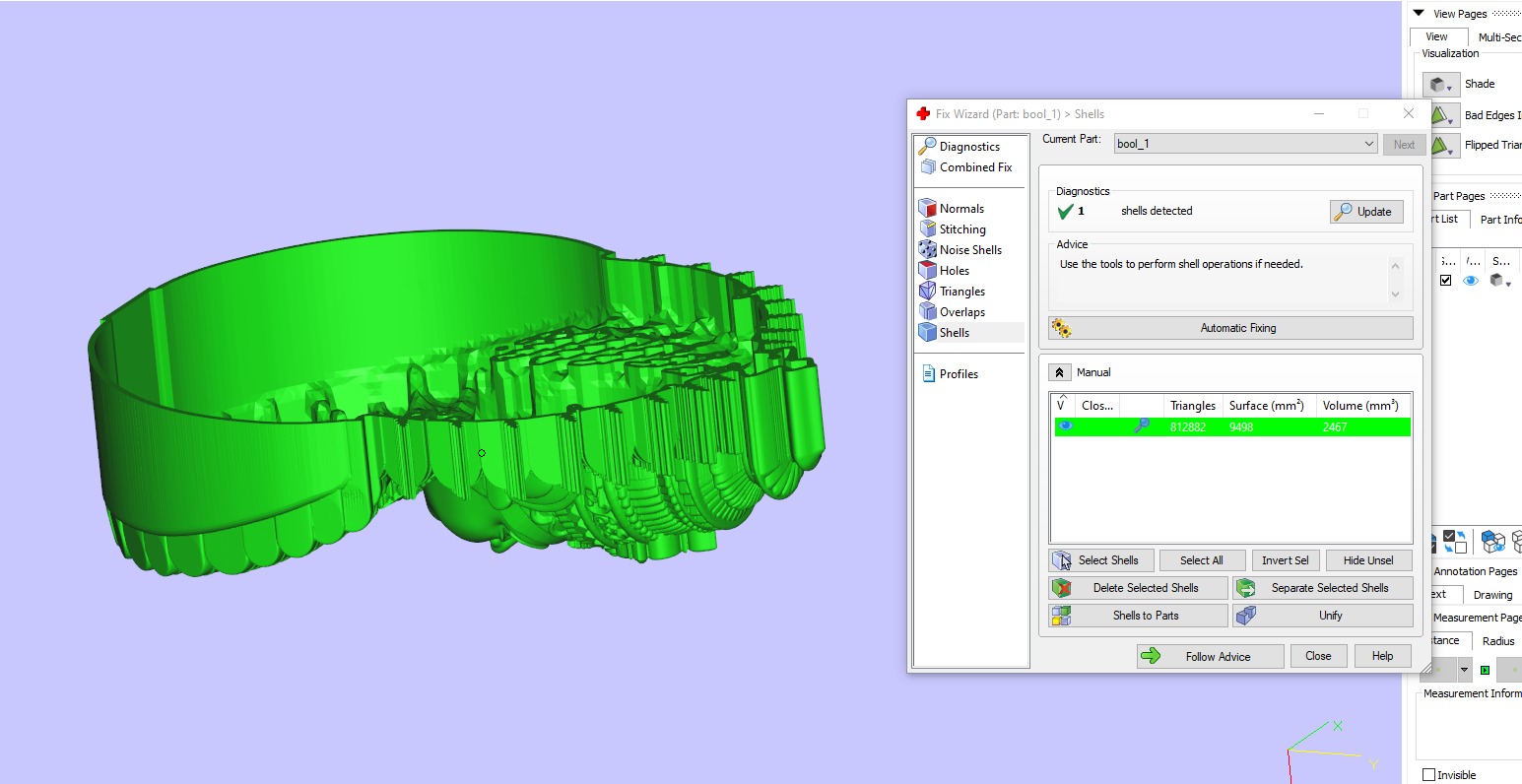Run Automatic Fixing
Image resolution: width=1522 pixels, height=784 pixels.
[x=1230, y=328]
